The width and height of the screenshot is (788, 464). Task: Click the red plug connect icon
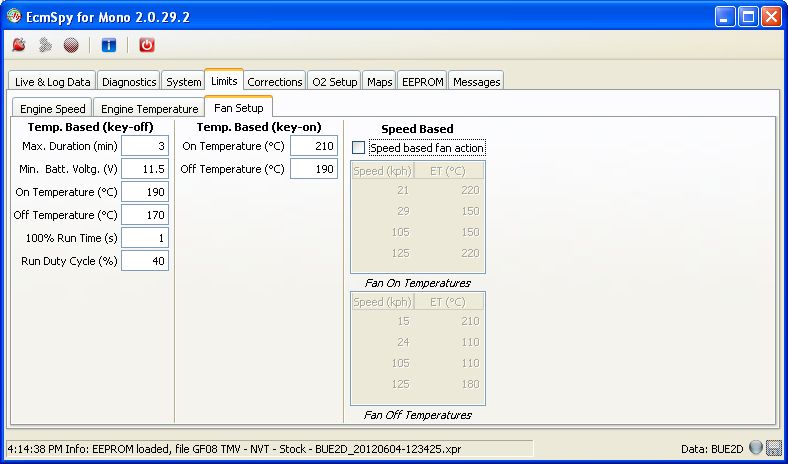(x=18, y=45)
